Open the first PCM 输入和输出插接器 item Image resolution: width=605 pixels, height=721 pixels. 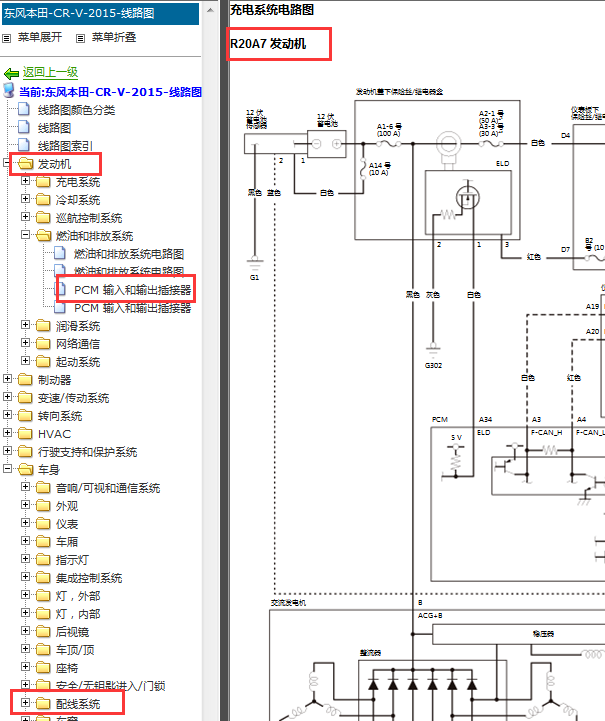pos(132,290)
